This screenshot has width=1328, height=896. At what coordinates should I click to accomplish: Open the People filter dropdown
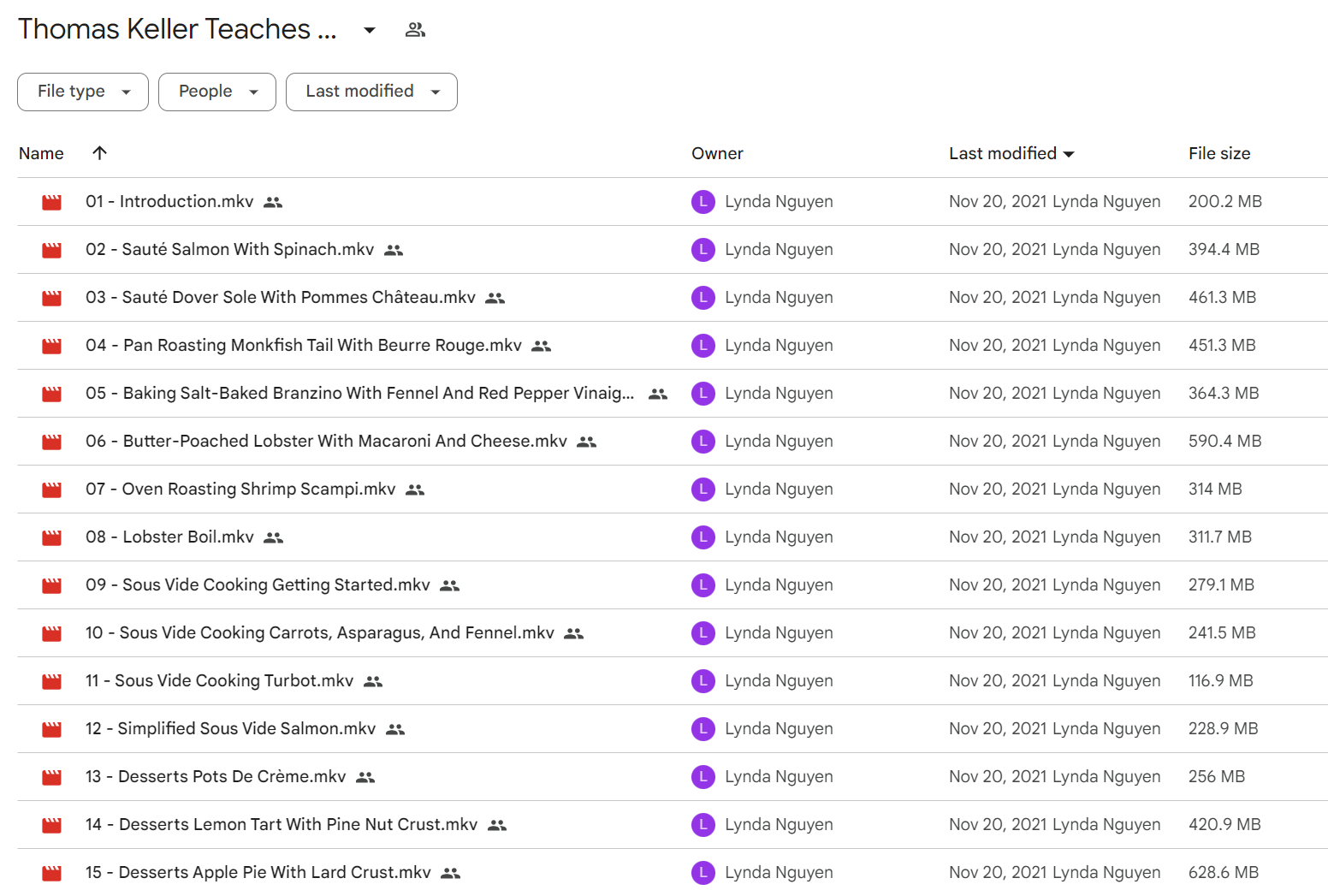pos(217,92)
